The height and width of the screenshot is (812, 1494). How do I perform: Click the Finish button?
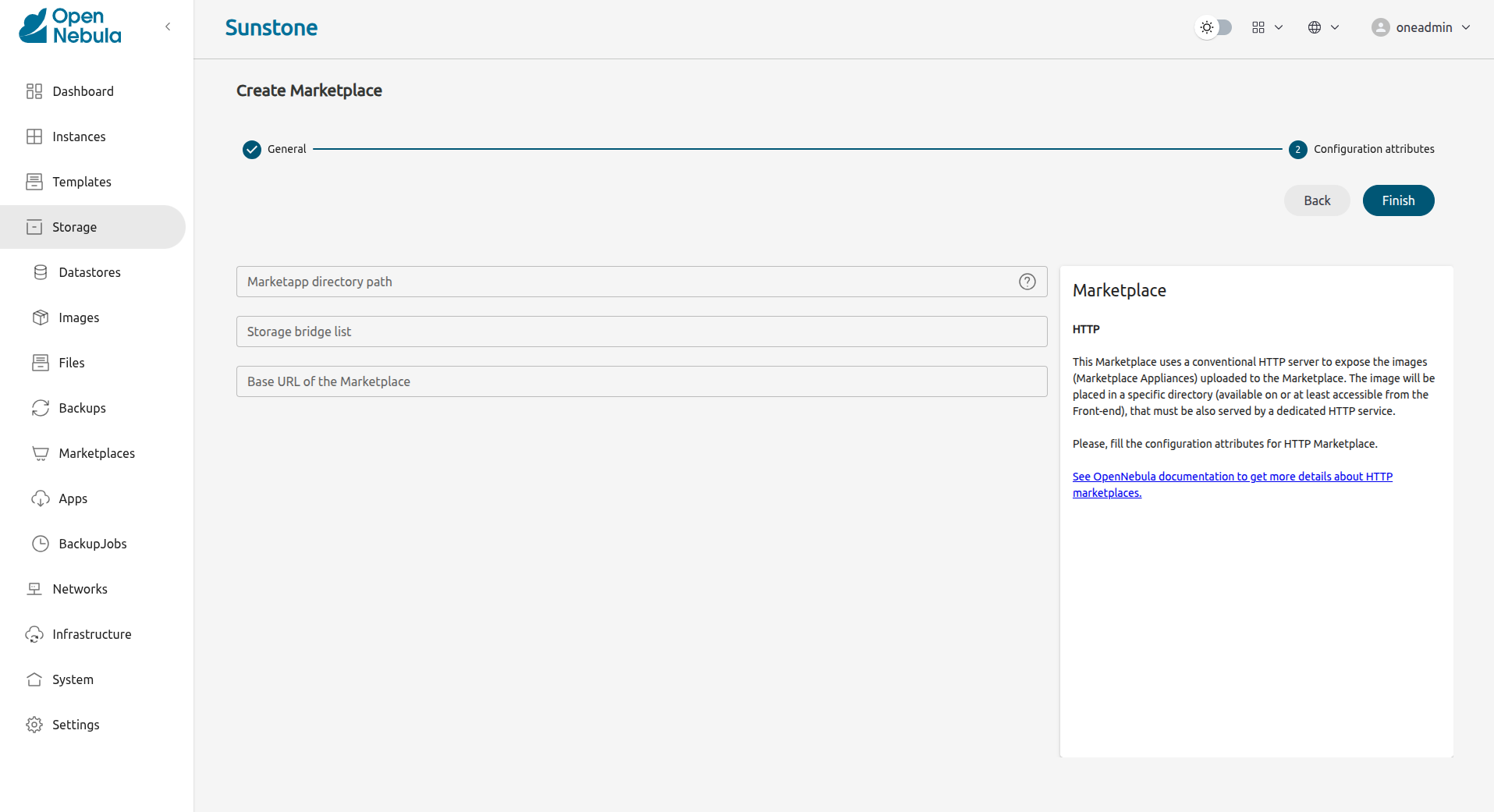1397,200
